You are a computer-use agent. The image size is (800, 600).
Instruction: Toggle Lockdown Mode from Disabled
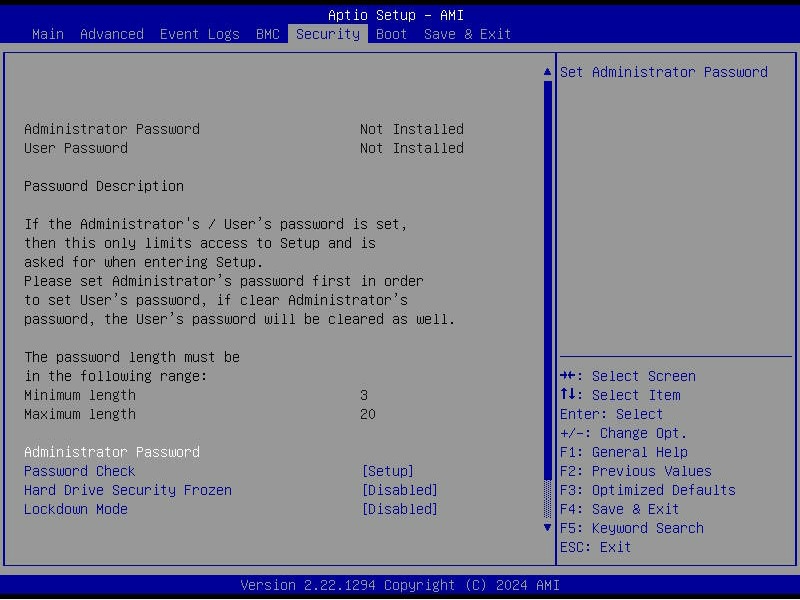400,509
